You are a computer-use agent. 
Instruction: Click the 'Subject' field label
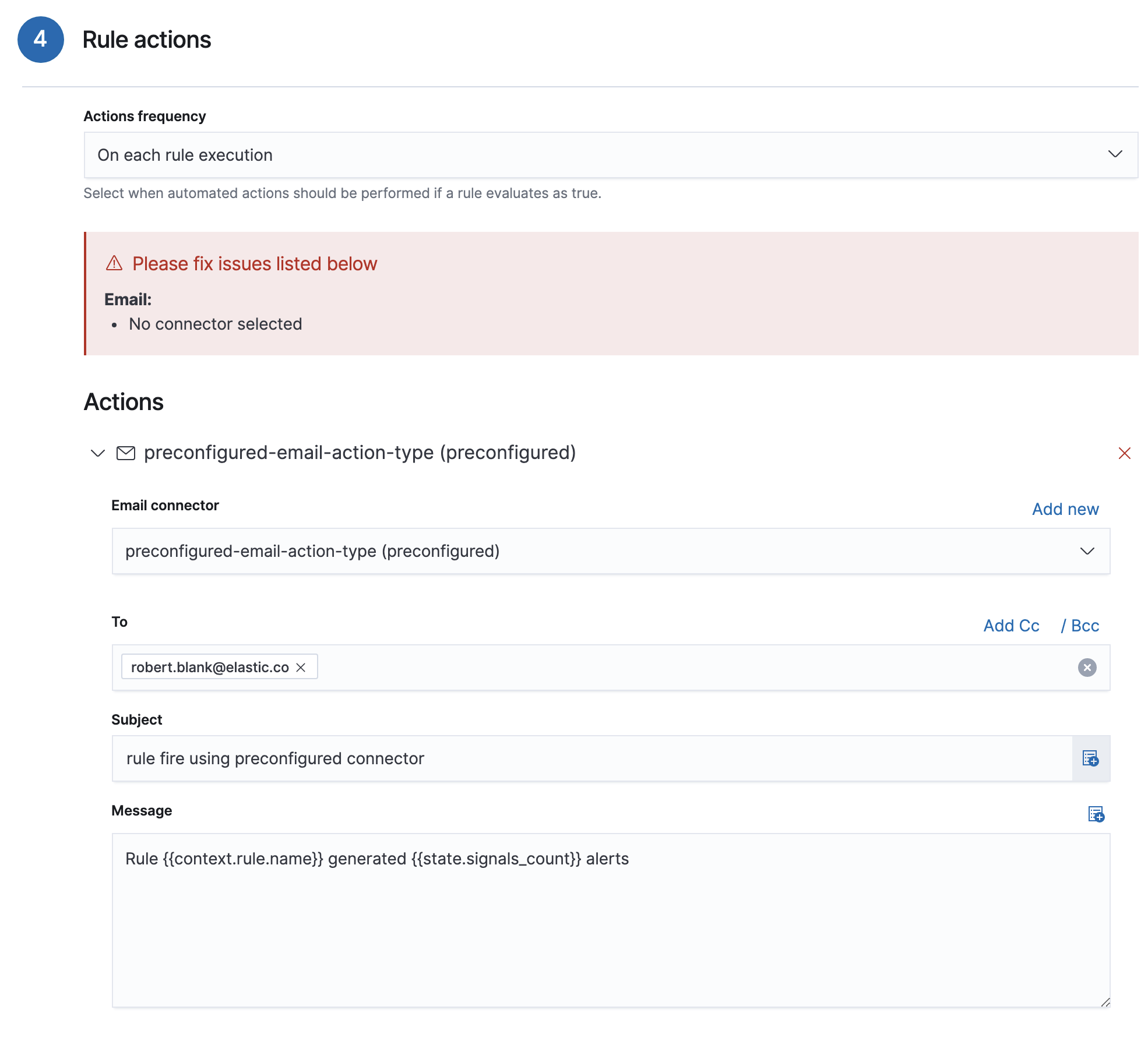136,720
